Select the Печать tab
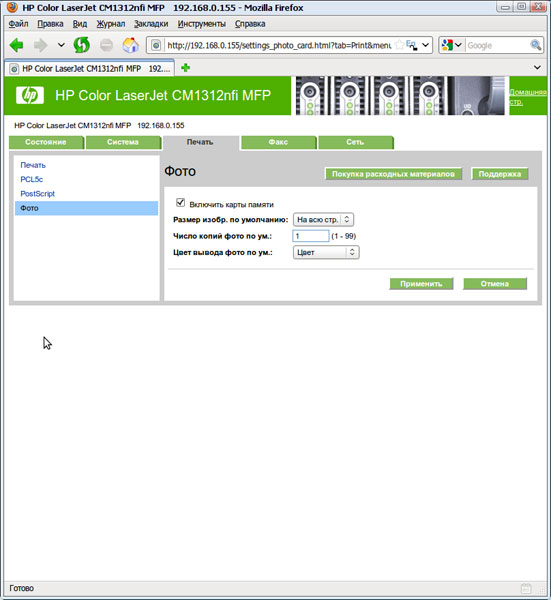 pos(200,142)
